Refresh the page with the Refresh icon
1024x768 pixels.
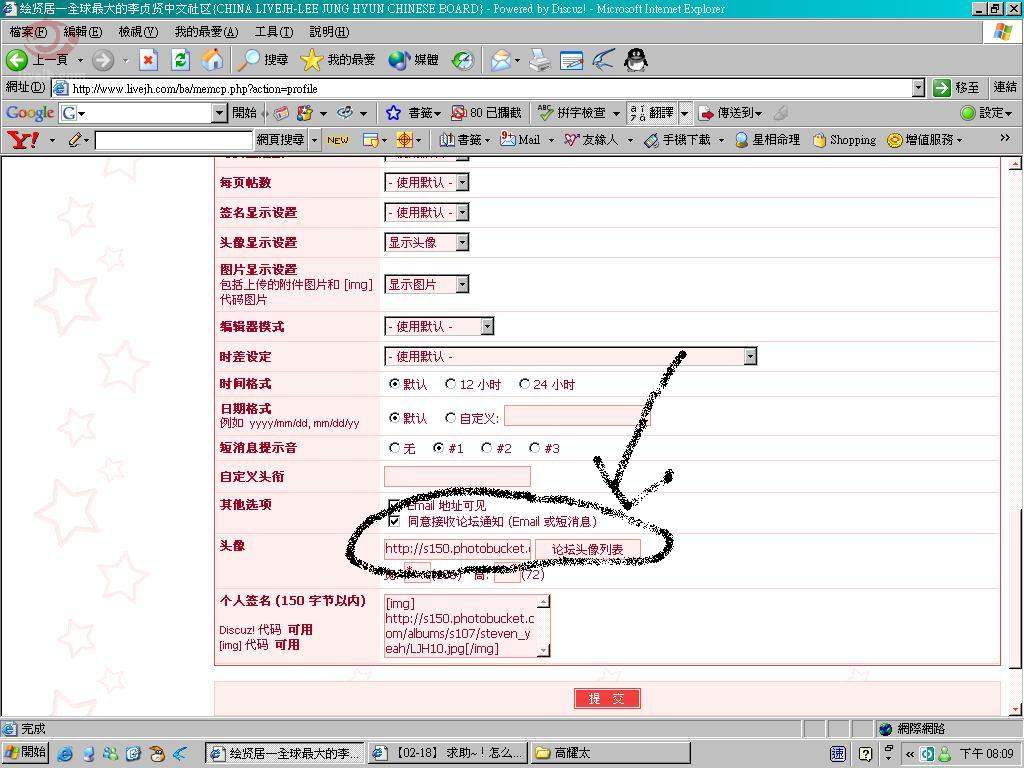(x=180, y=60)
